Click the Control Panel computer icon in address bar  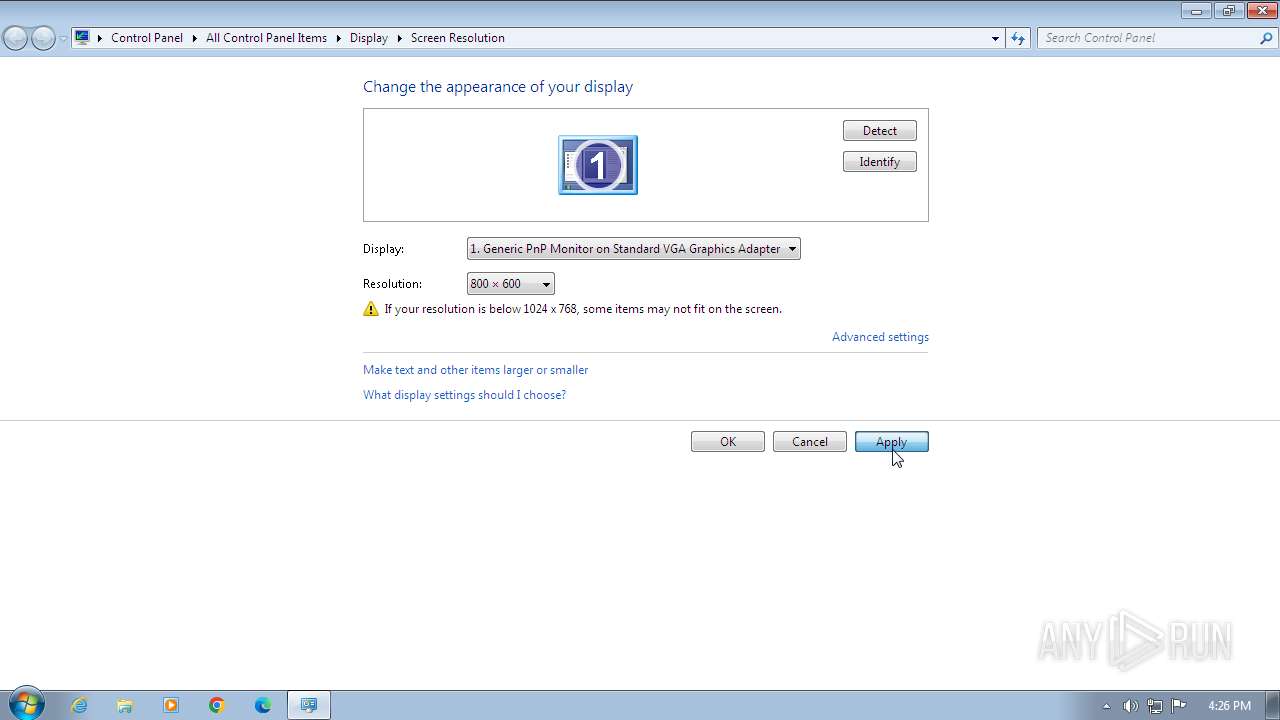click(x=82, y=37)
